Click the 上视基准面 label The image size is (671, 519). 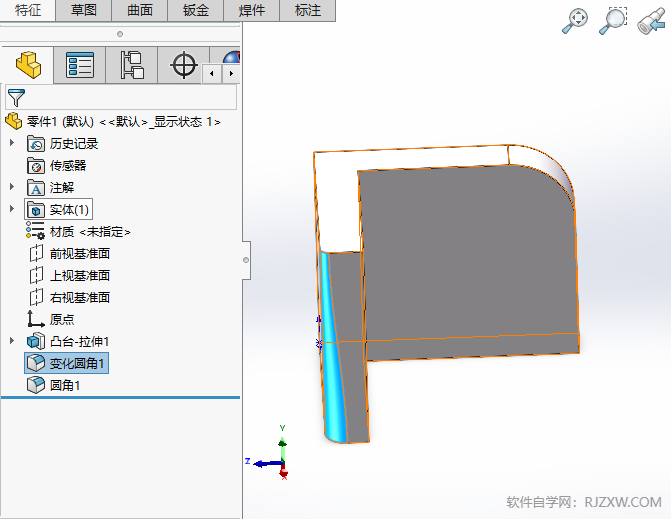click(x=80, y=276)
